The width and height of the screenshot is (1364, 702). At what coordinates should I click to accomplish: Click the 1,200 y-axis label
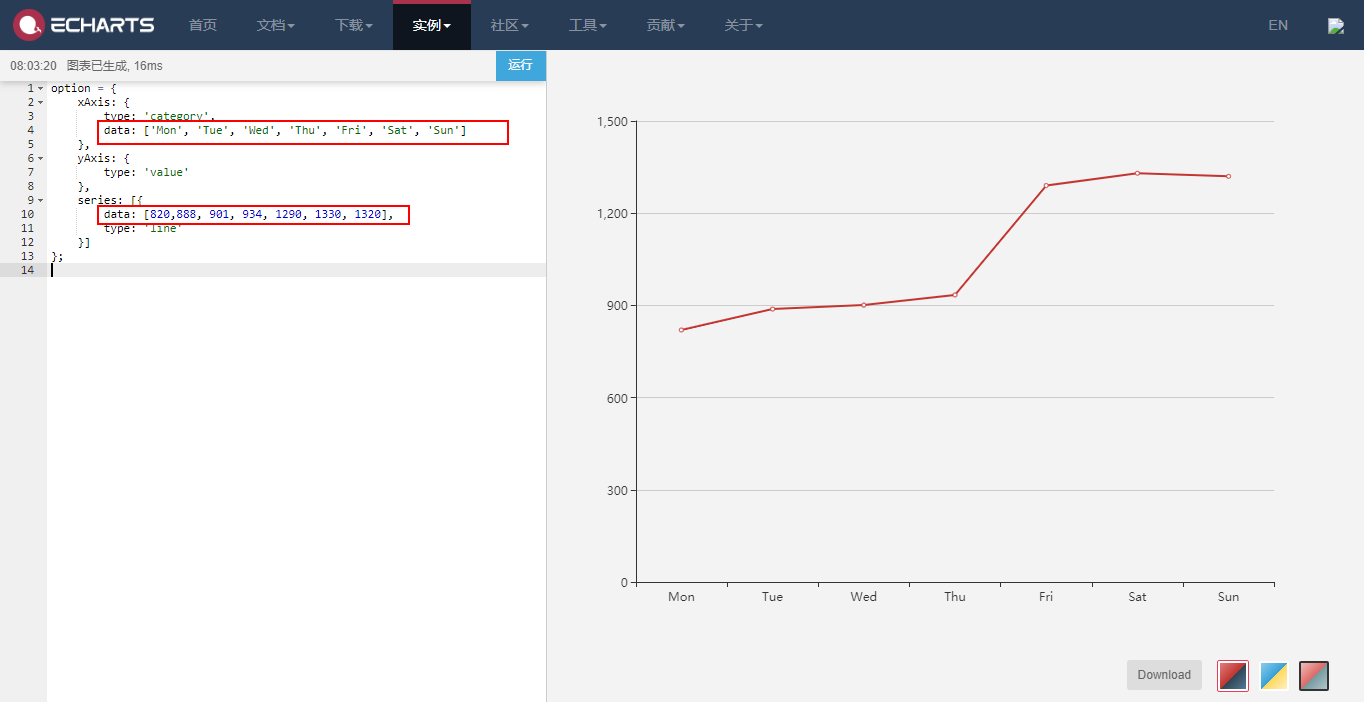pyautogui.click(x=611, y=214)
